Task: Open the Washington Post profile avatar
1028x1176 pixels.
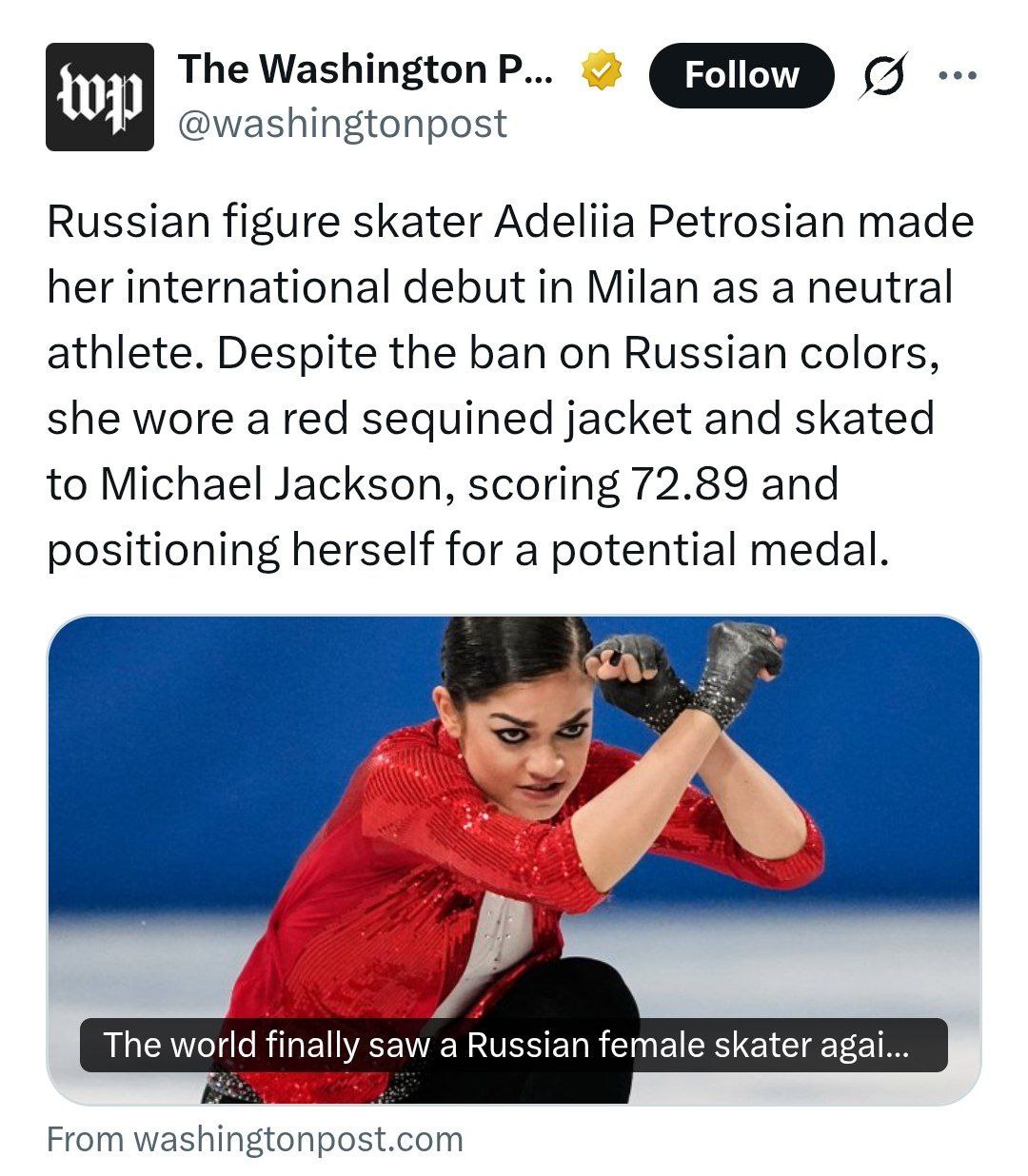Action: tap(100, 97)
